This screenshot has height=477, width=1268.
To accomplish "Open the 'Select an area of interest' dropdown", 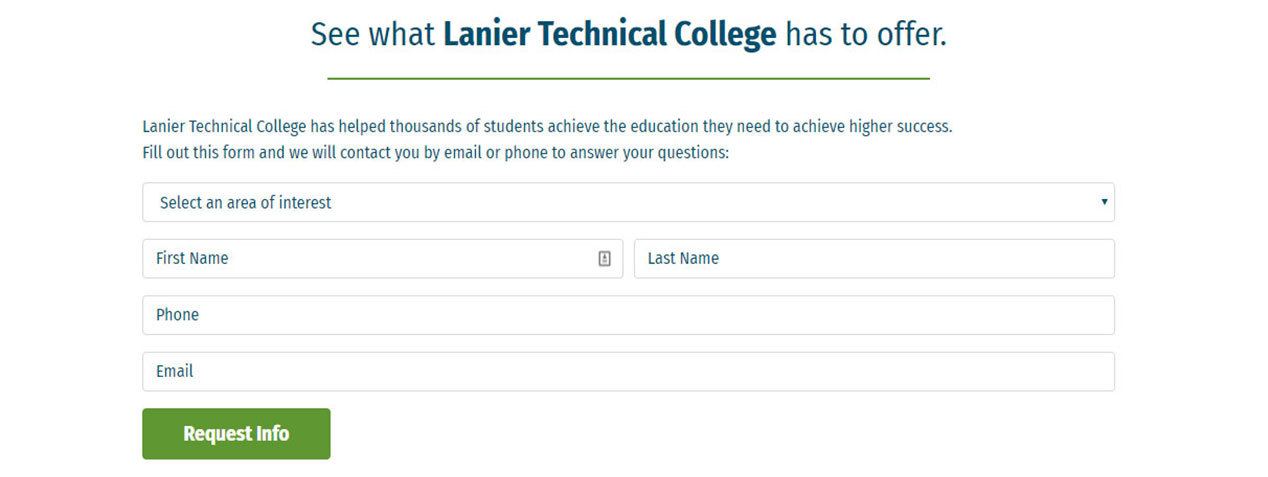I will pyautogui.click(x=628, y=202).
